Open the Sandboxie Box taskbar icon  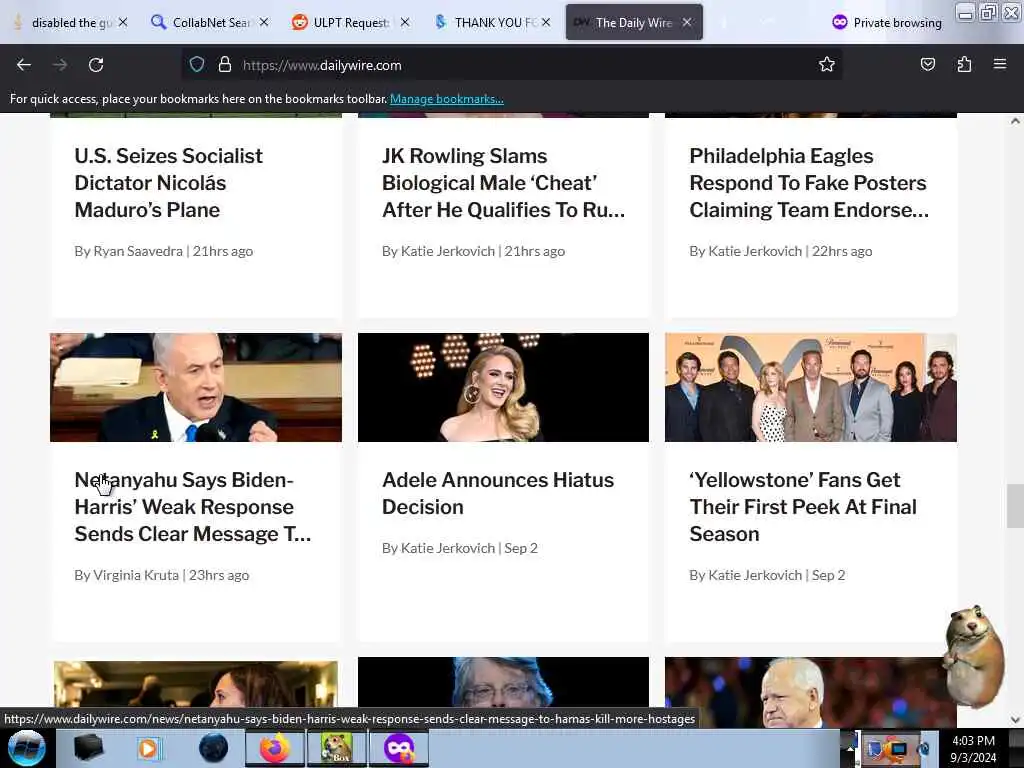[336, 748]
